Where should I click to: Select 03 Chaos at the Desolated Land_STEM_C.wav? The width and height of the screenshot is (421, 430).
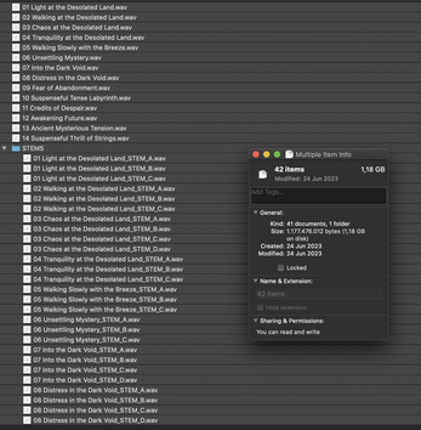[x=102, y=239]
